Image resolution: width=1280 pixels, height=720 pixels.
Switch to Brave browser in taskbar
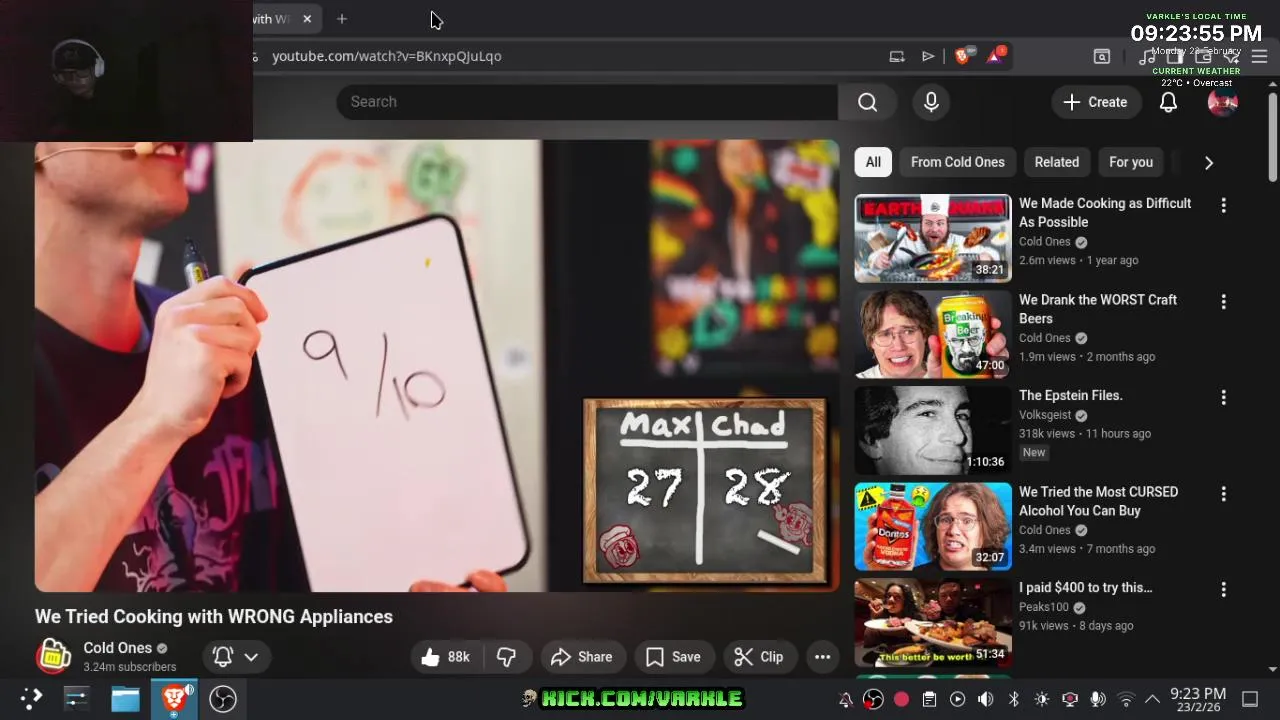tap(174, 698)
